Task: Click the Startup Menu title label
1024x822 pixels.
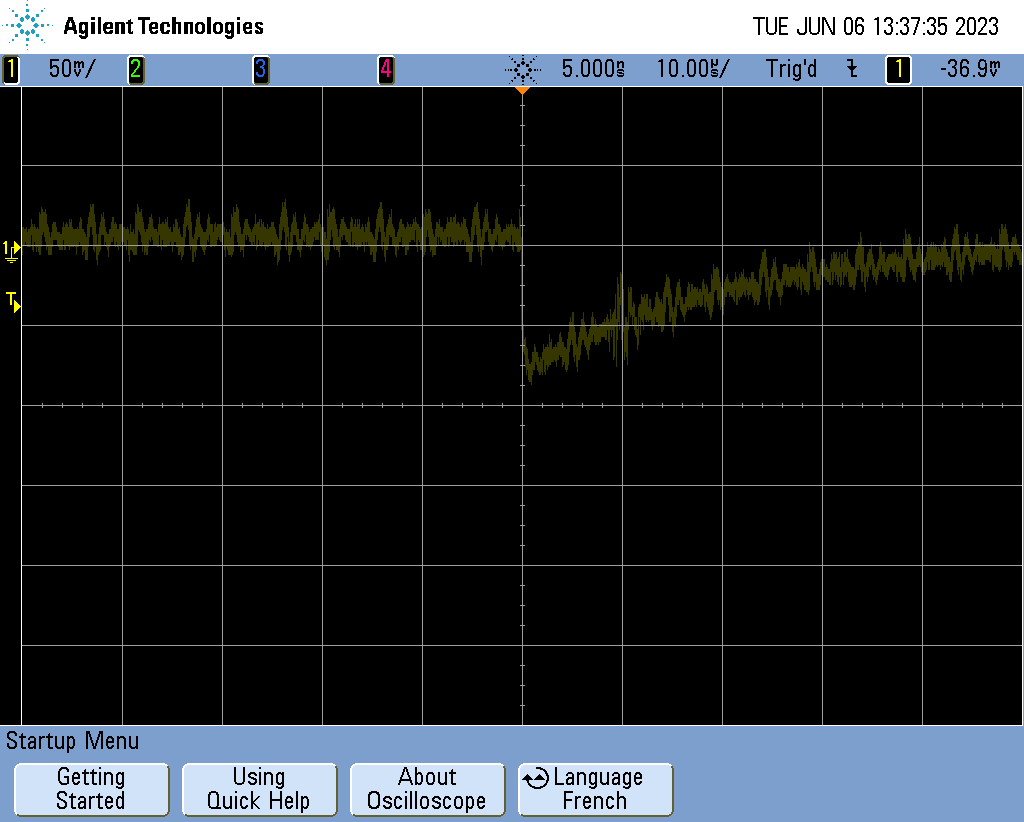Action: [x=73, y=741]
